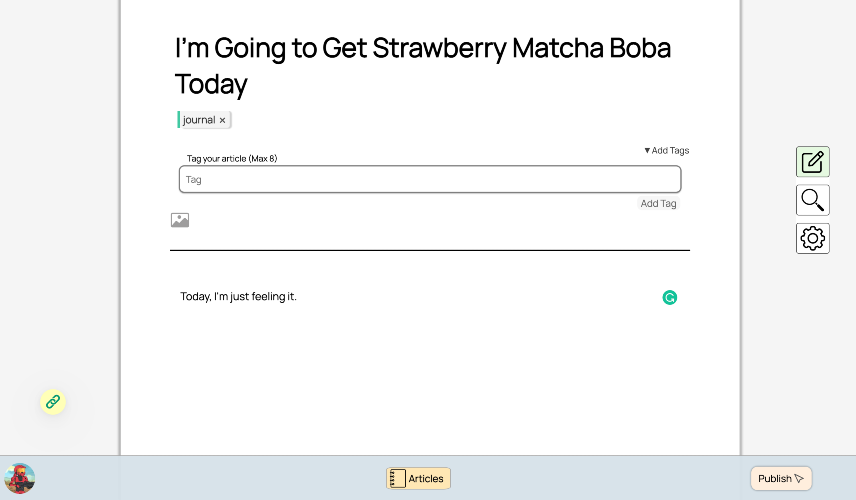Open settings via the gear icon

tap(812, 238)
